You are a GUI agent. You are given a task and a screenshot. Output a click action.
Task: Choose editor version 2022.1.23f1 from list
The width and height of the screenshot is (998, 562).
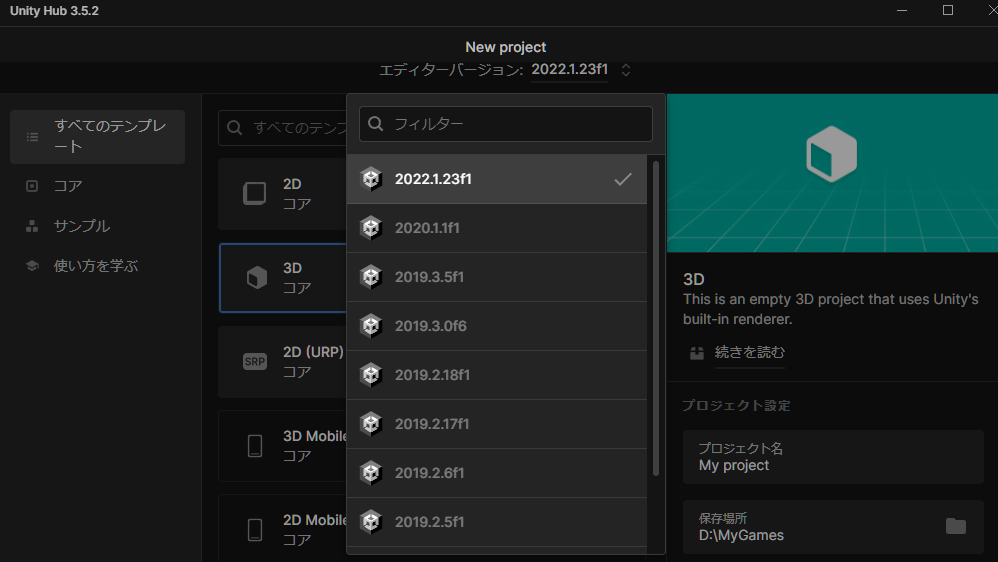coord(496,179)
